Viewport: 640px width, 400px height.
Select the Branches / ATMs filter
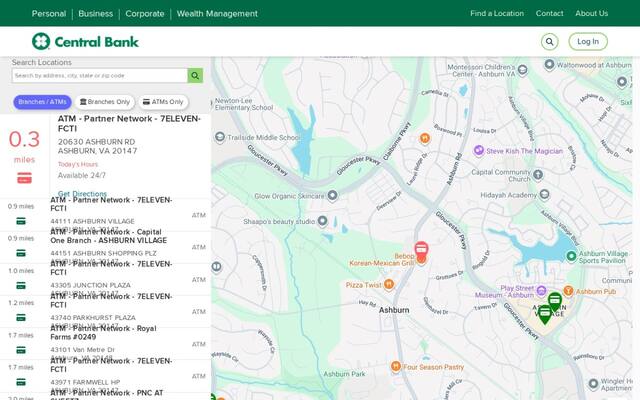click(42, 102)
